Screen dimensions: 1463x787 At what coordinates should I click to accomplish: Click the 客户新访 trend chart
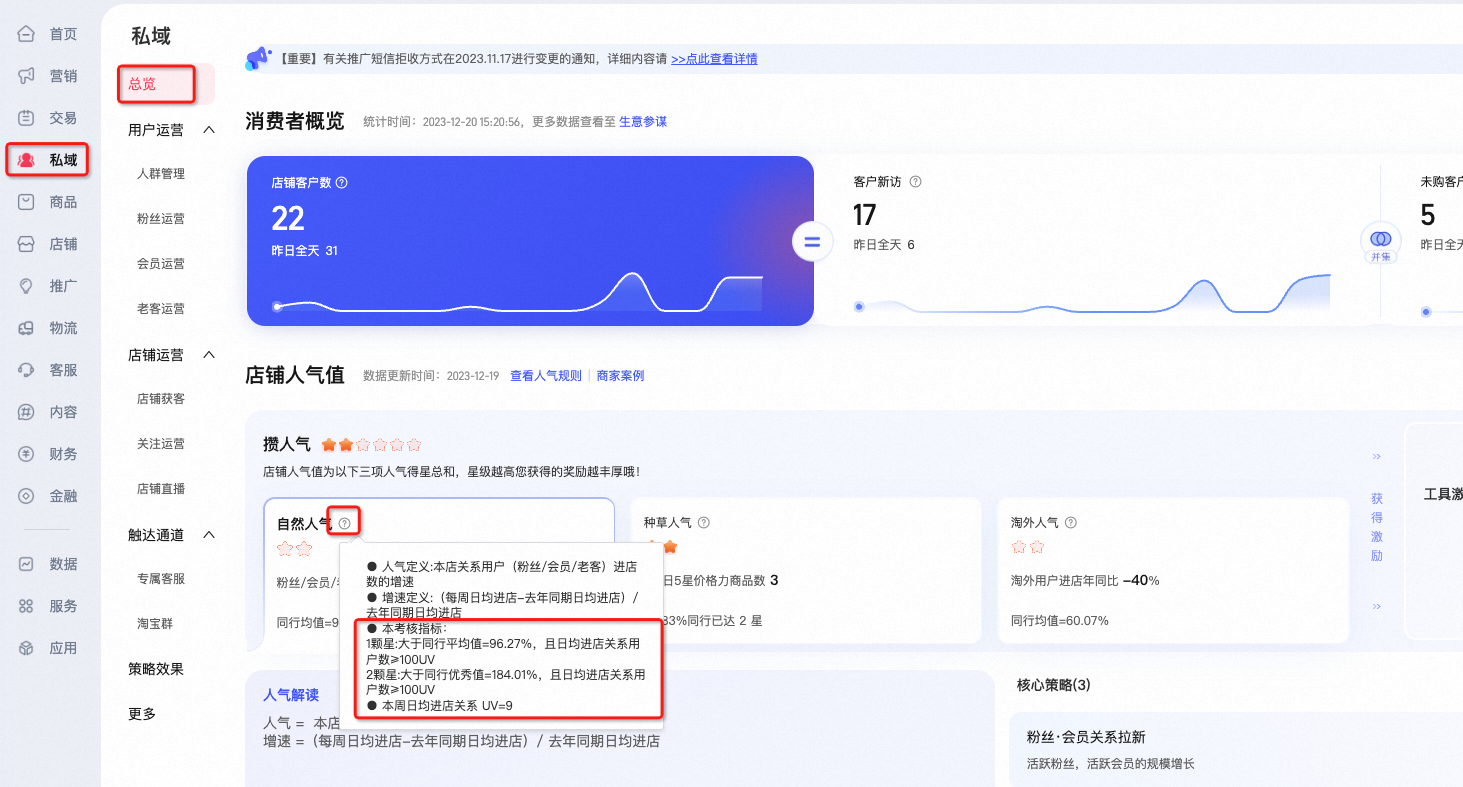tap(1093, 293)
